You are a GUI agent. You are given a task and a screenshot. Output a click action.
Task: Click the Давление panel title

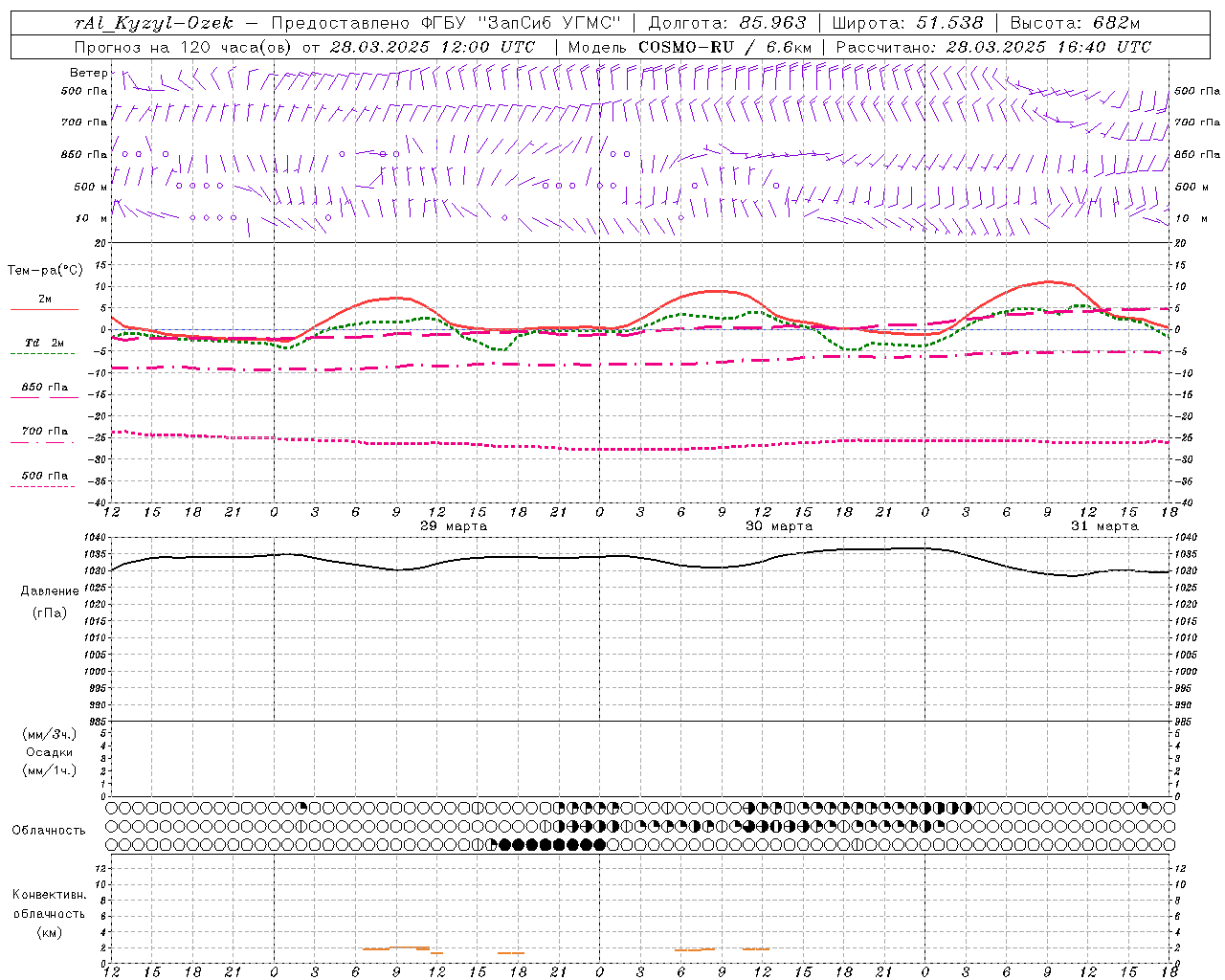(50, 591)
